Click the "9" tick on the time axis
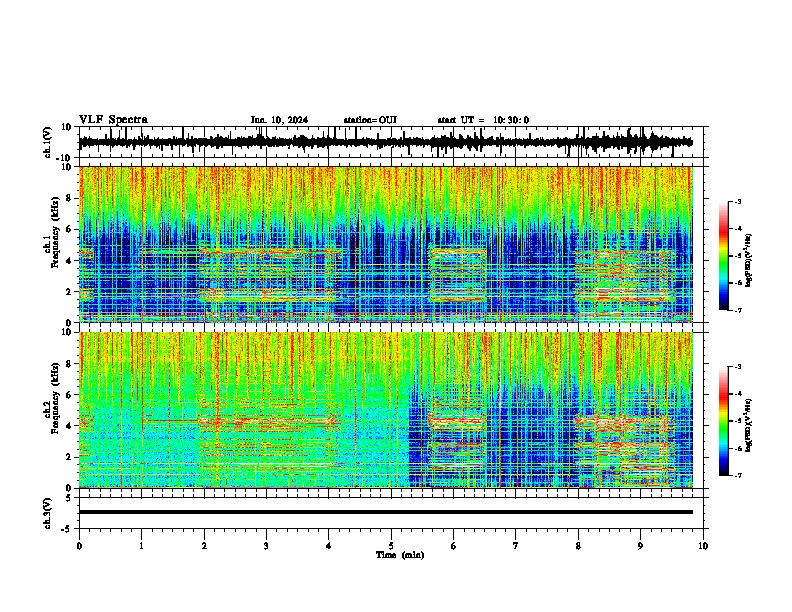792x612 pixels. 640,546
